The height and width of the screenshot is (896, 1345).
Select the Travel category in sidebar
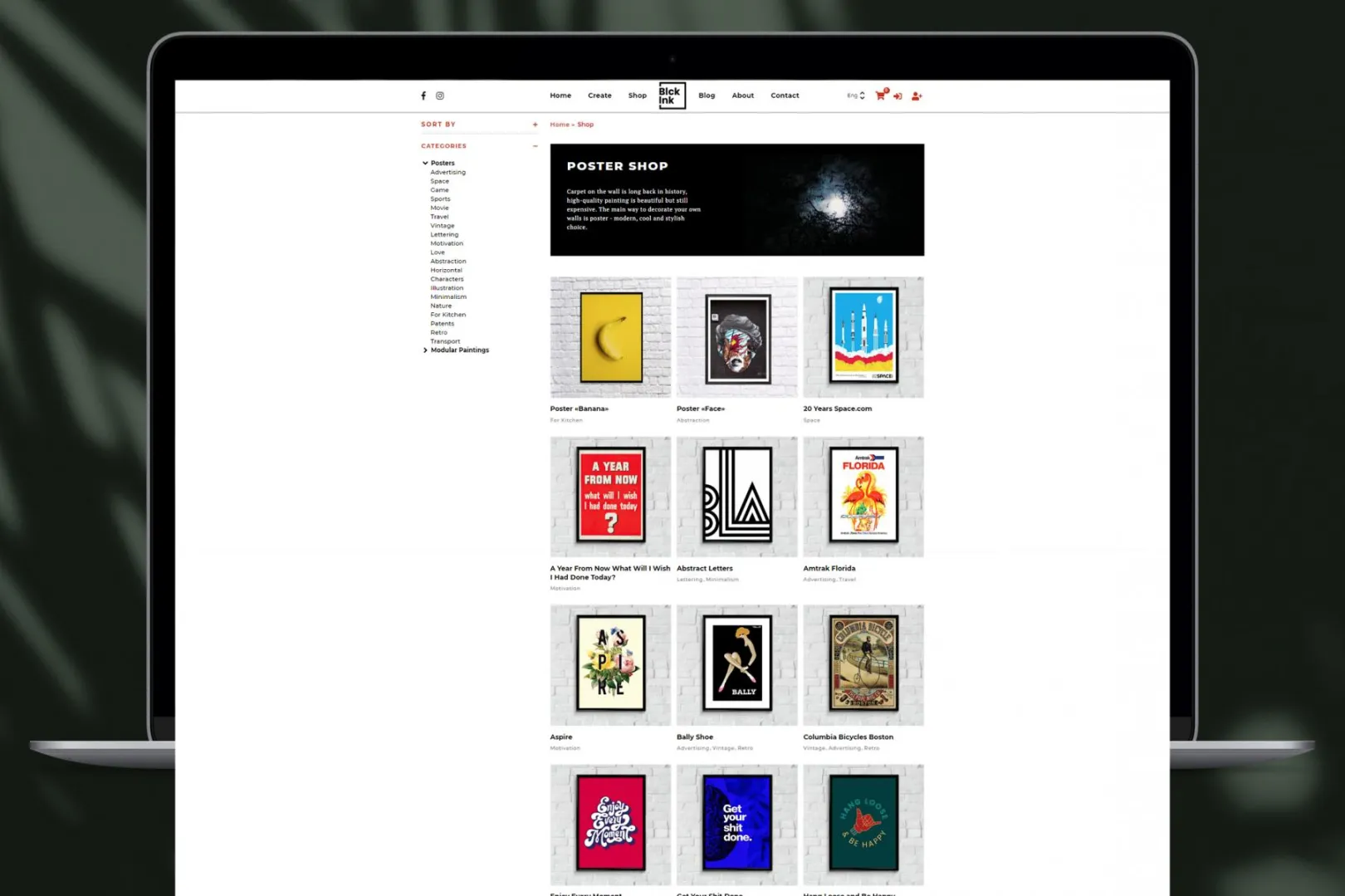pyautogui.click(x=439, y=217)
